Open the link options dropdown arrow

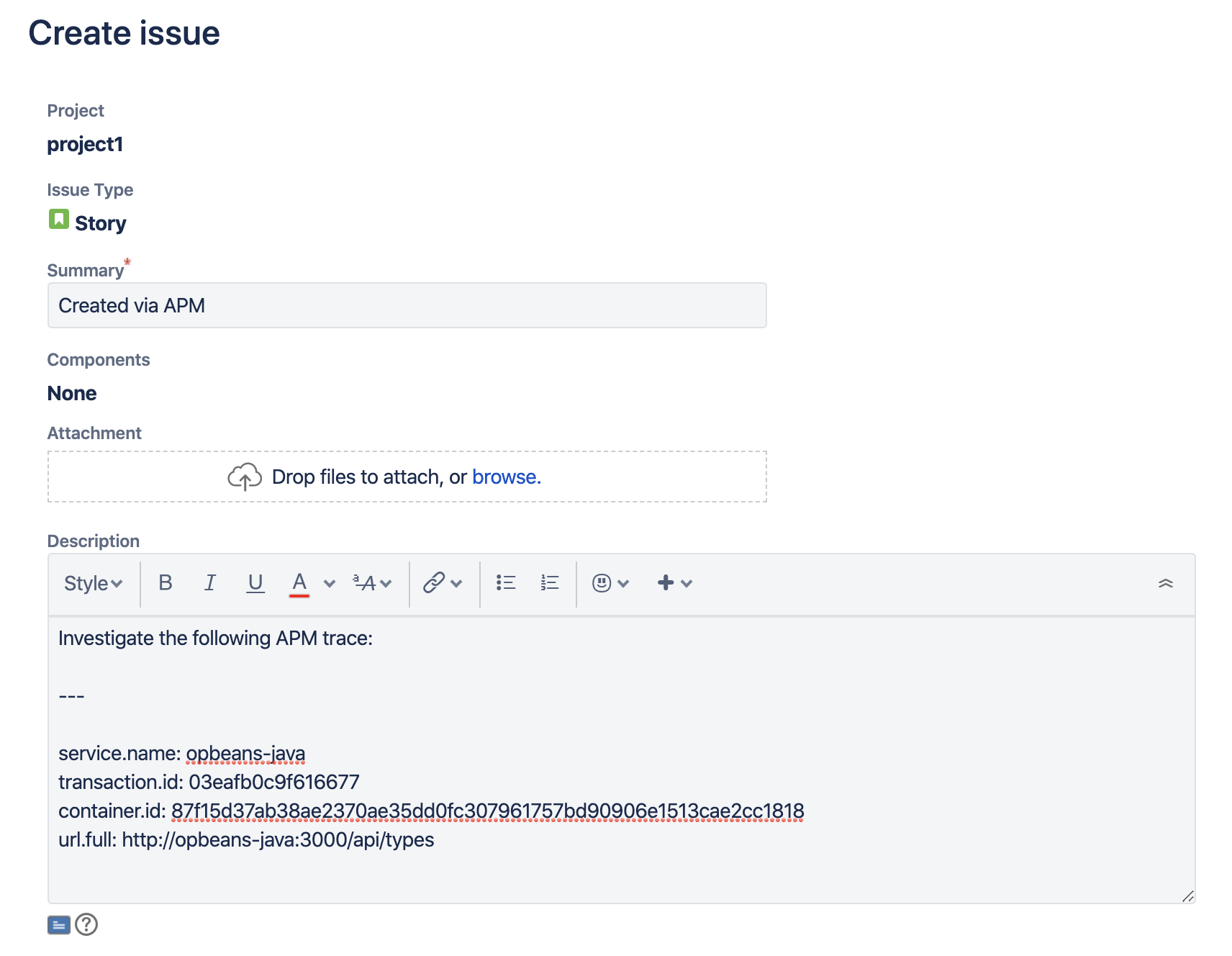click(x=456, y=583)
